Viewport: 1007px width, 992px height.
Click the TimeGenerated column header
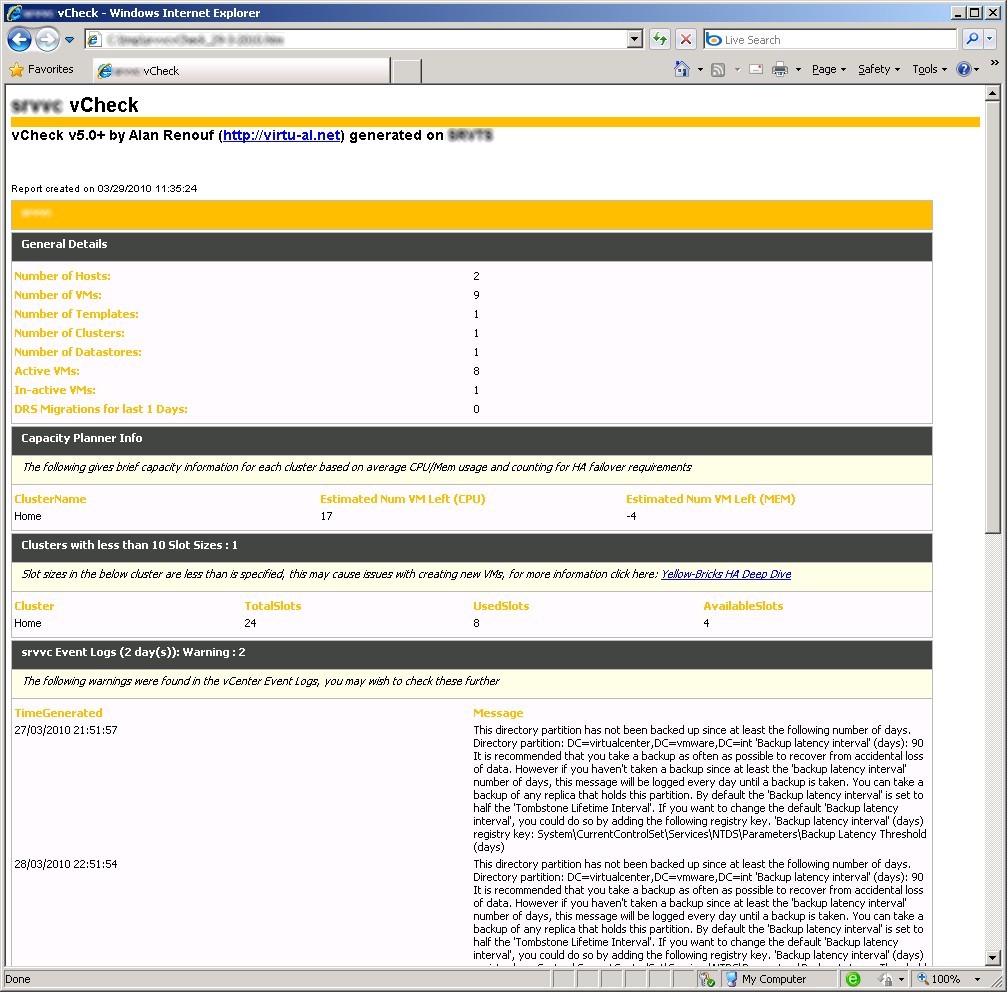(58, 713)
